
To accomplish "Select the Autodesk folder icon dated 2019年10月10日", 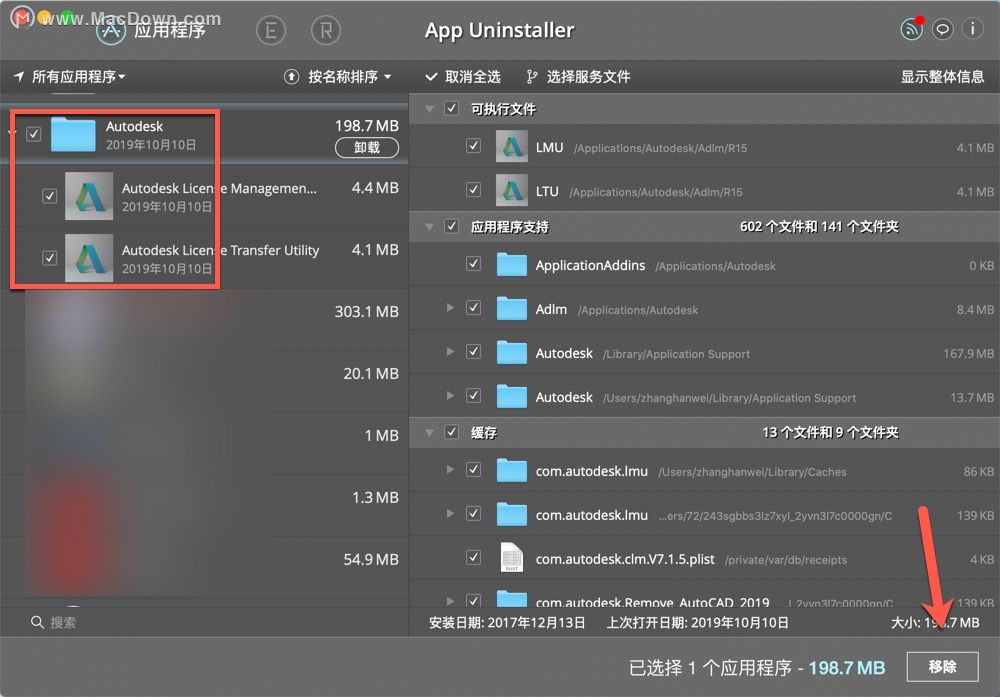I will tap(73, 135).
